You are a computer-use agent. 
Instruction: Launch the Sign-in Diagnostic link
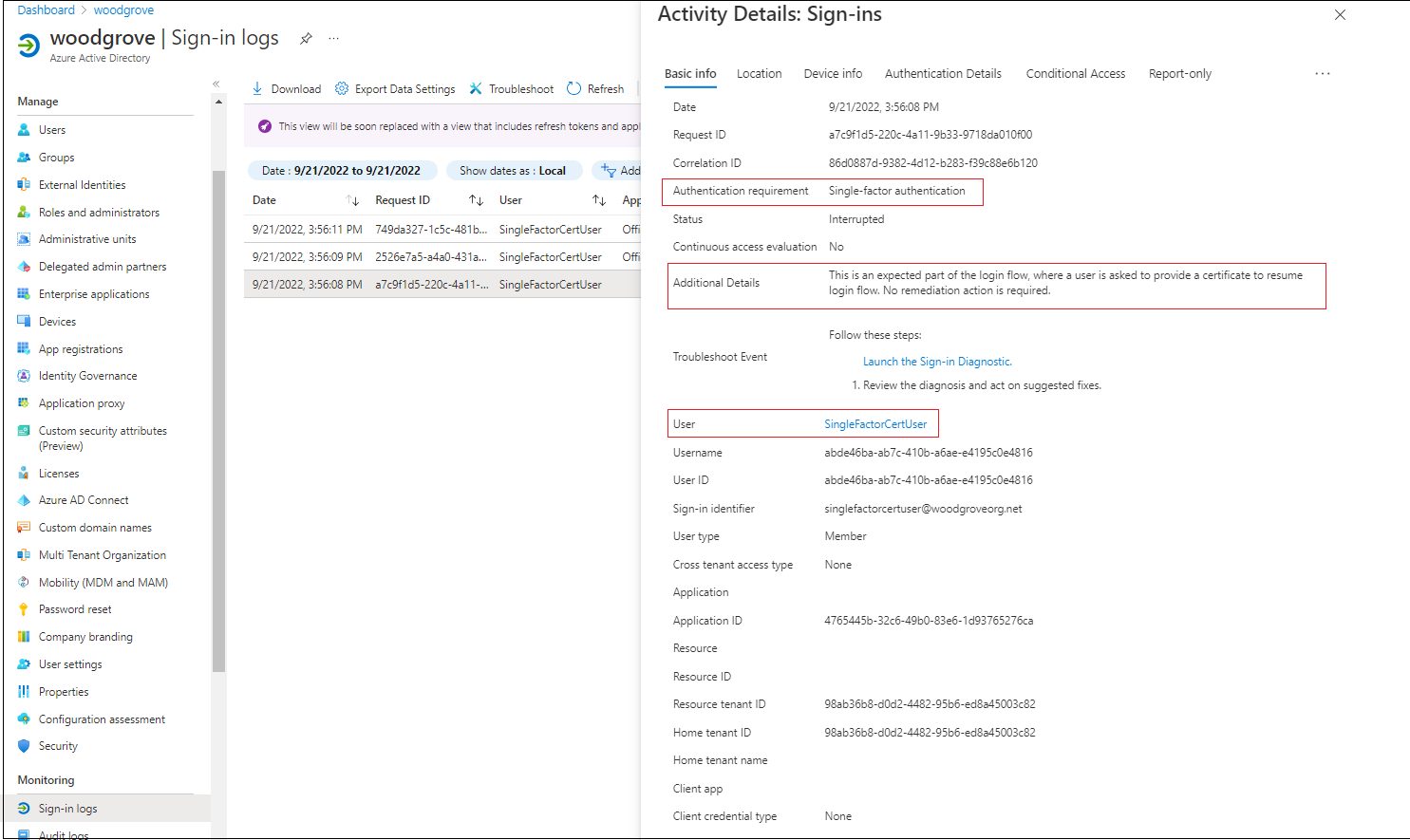tap(937, 362)
